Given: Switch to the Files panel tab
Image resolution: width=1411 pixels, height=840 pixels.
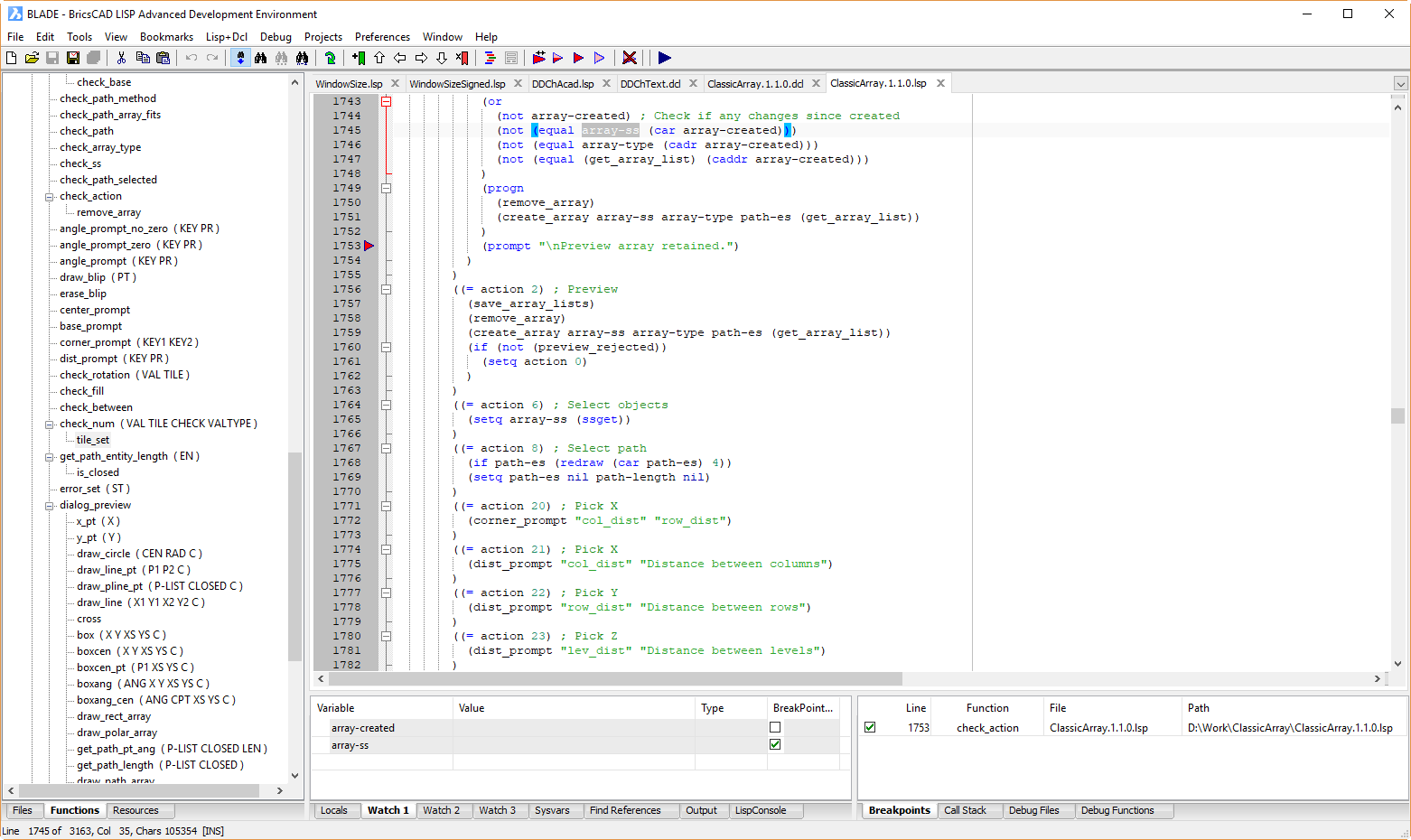Looking at the screenshot, I should coord(23,810).
